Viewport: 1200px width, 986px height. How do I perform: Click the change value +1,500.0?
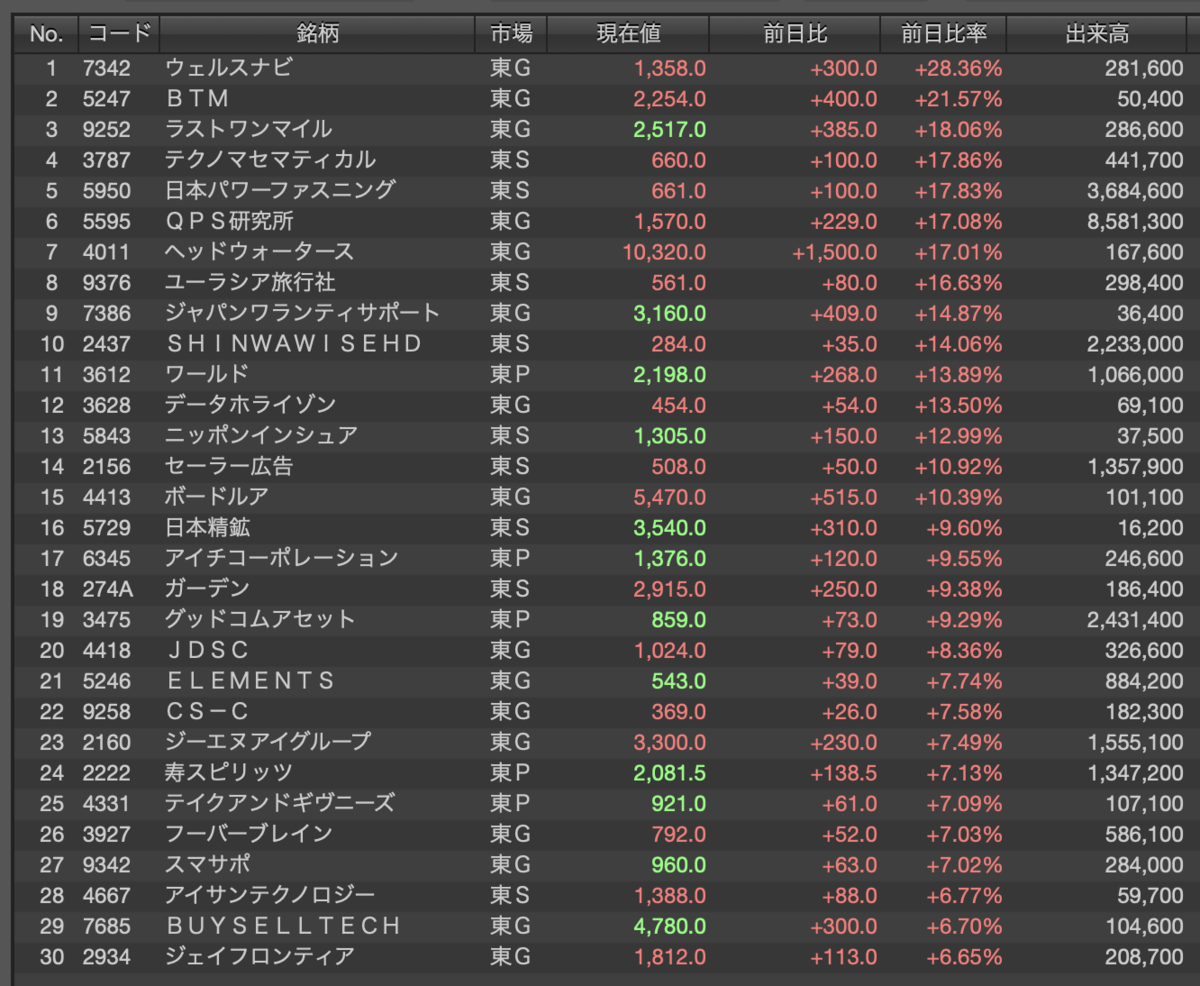tap(835, 252)
